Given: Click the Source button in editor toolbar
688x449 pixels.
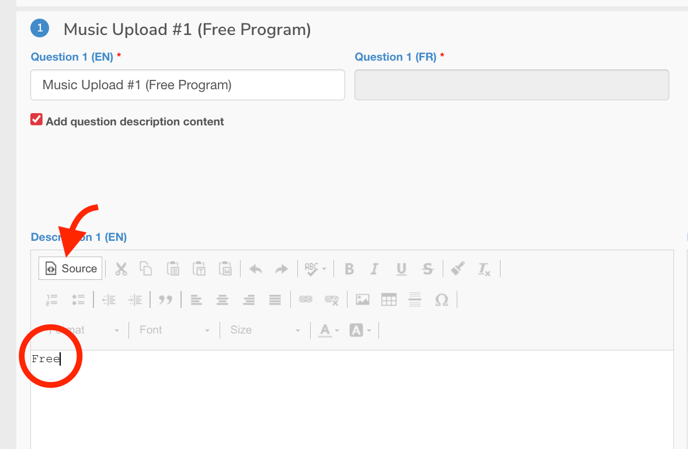Looking at the screenshot, I should (71, 268).
